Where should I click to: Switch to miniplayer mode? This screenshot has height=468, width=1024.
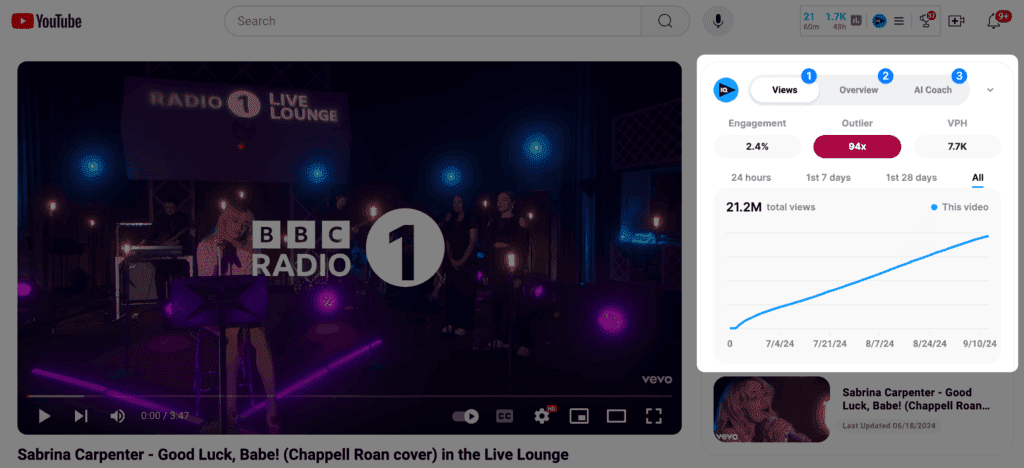coord(579,416)
